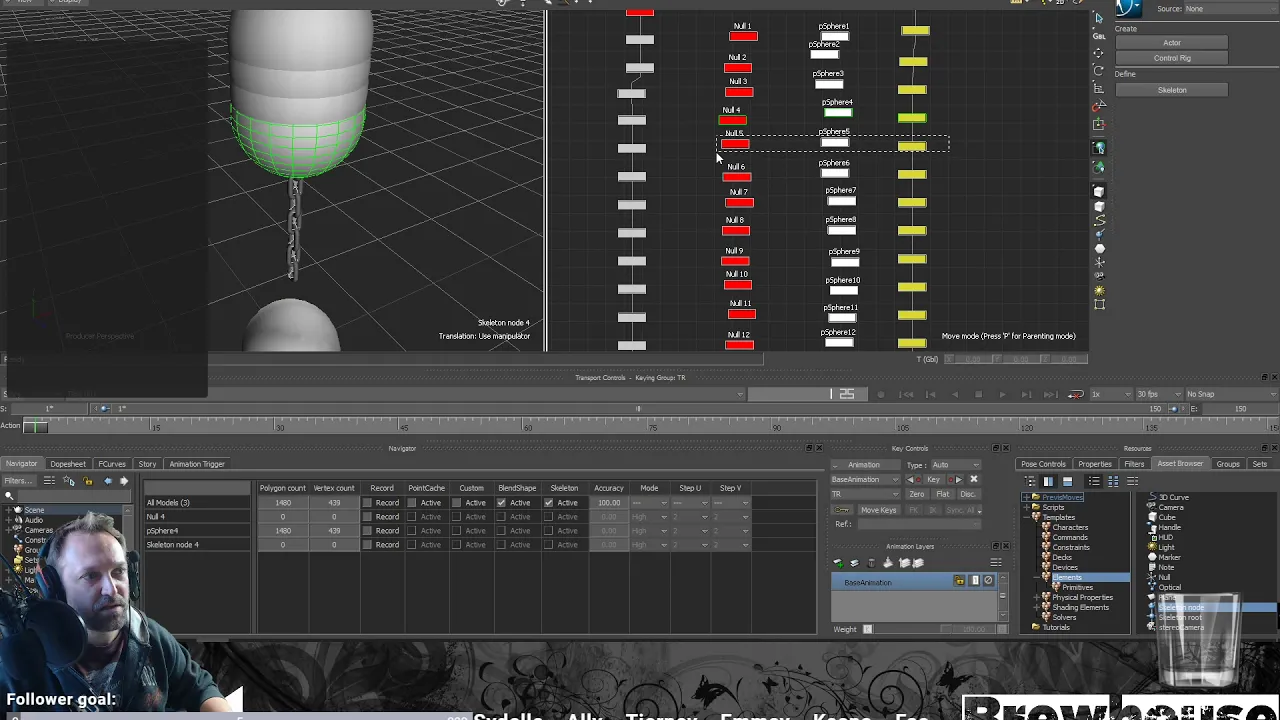Go to start of timeline
The height and width of the screenshot is (720, 1280).
pyautogui.click(x=906, y=394)
